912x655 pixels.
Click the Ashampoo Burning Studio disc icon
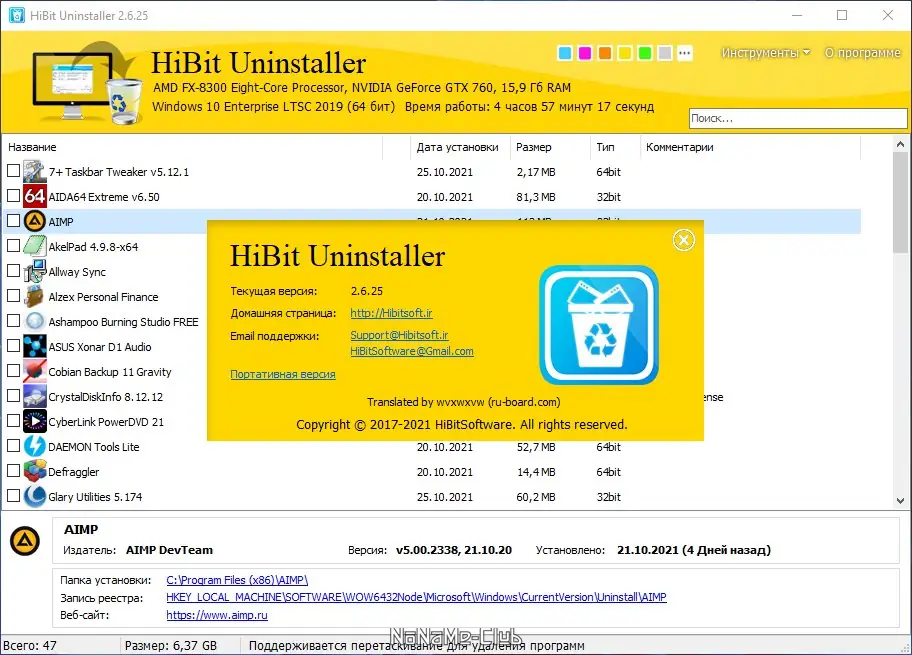pos(34,321)
